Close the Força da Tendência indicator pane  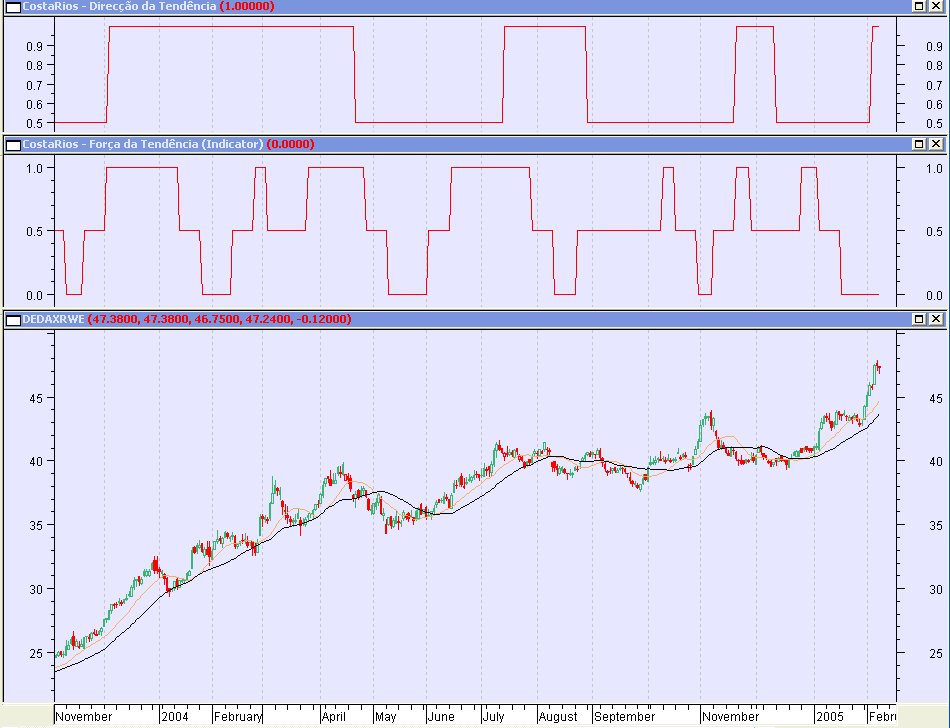(x=936, y=144)
